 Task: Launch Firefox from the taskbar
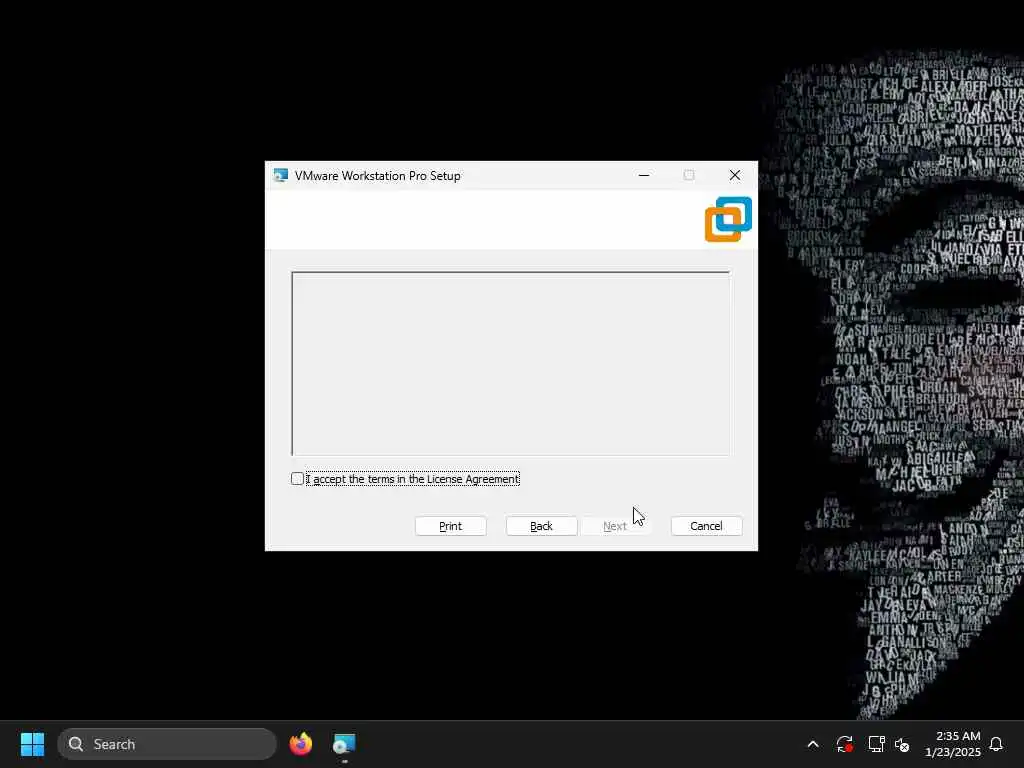pos(301,744)
